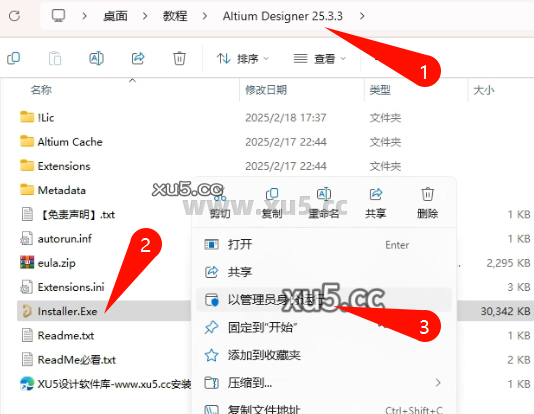Expand chevron after 教程 breadcrumb
Screen dimensions: 534x414
click(205, 16)
